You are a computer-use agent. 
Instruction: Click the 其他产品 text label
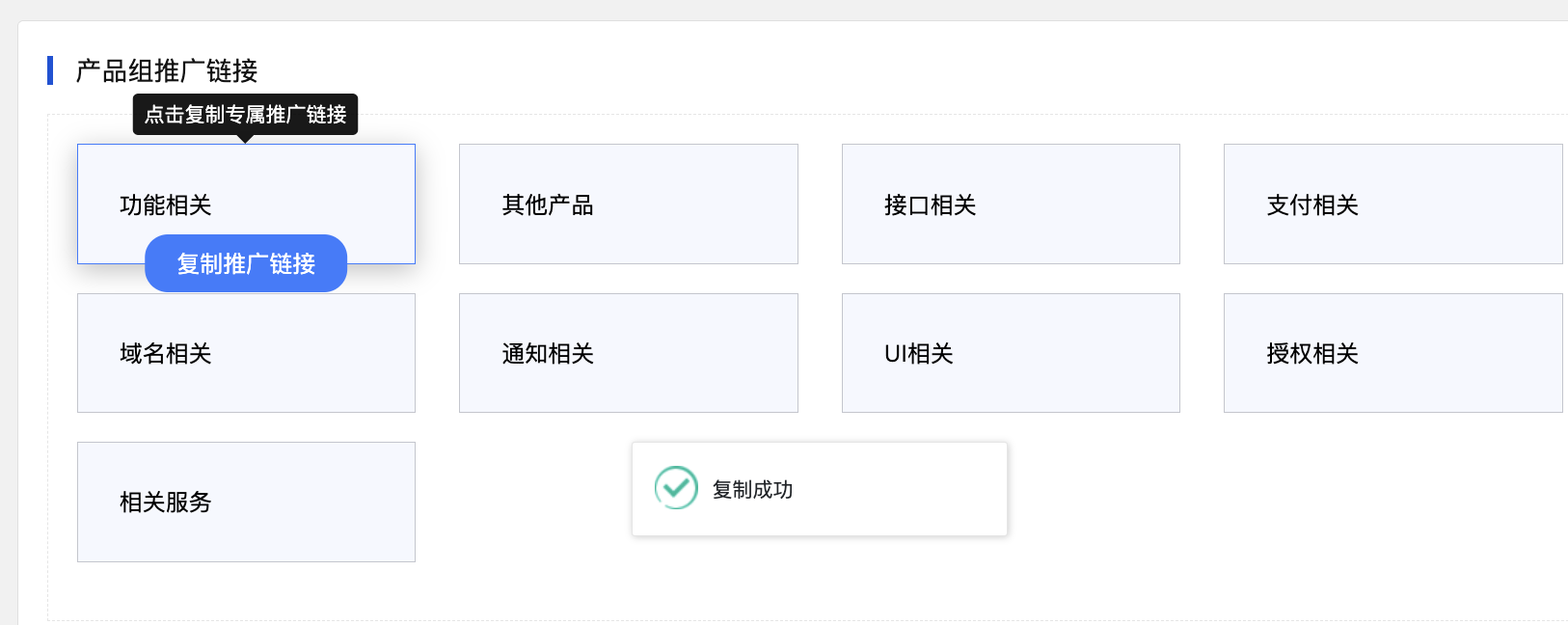[x=548, y=204]
